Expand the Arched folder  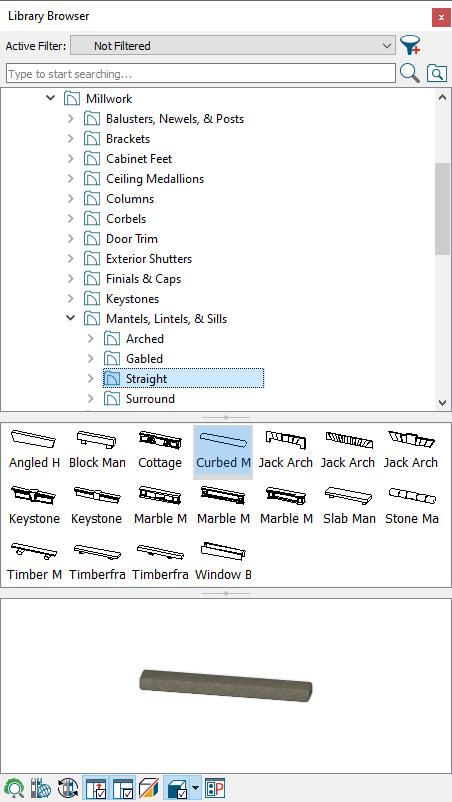(x=91, y=339)
